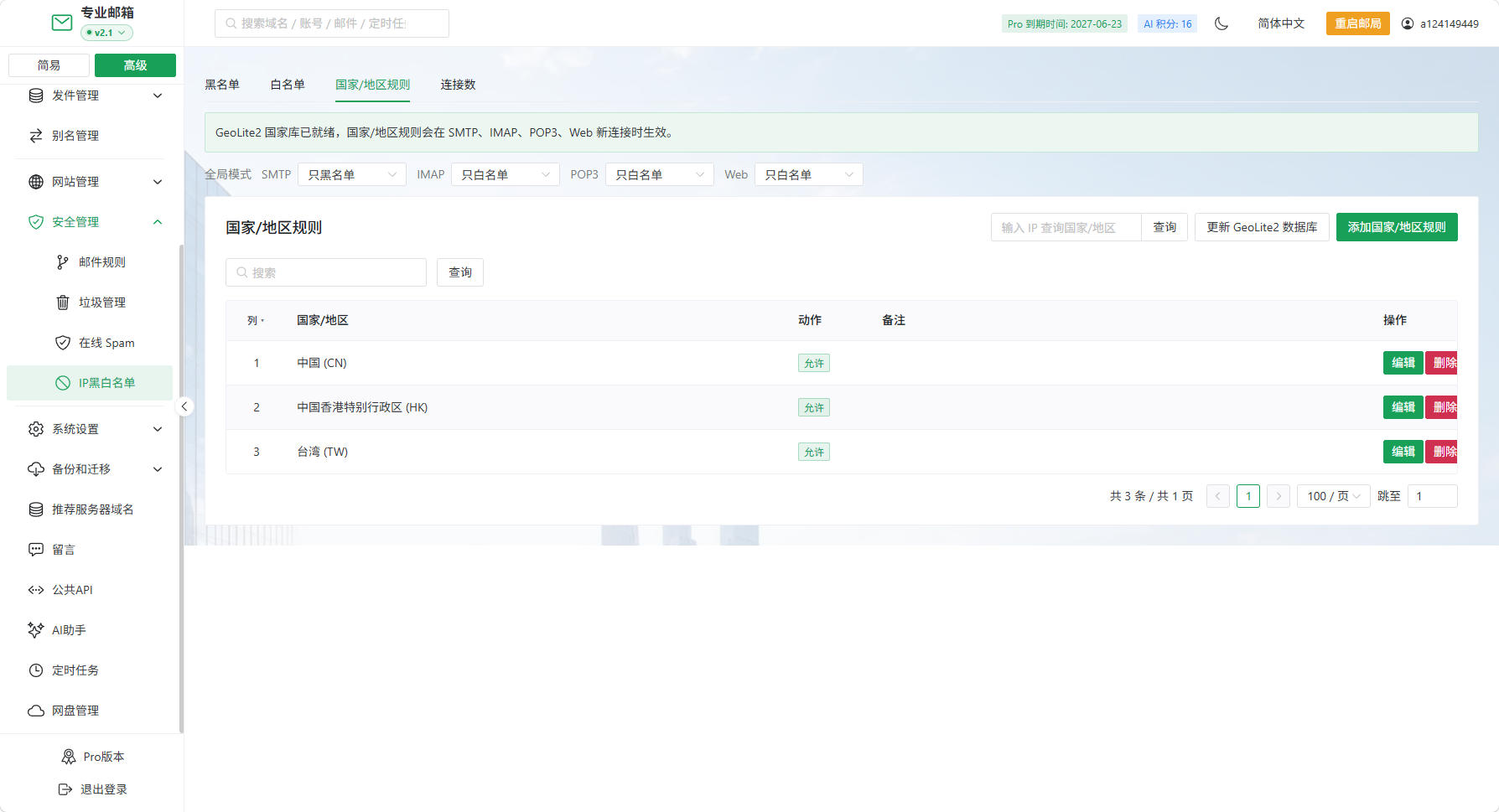Open the SMTP mode dropdown

pos(352,174)
